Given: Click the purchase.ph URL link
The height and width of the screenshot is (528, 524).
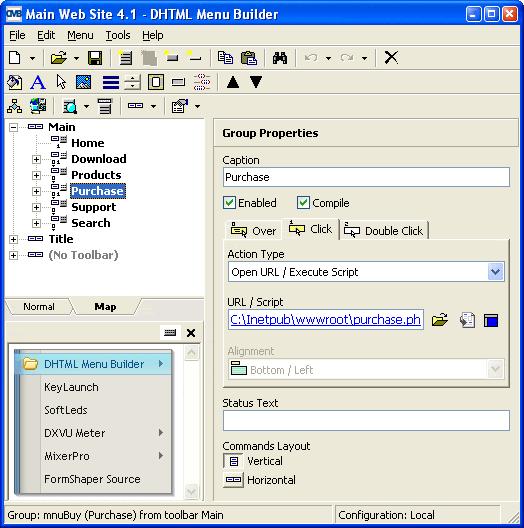Looking at the screenshot, I should (325, 320).
